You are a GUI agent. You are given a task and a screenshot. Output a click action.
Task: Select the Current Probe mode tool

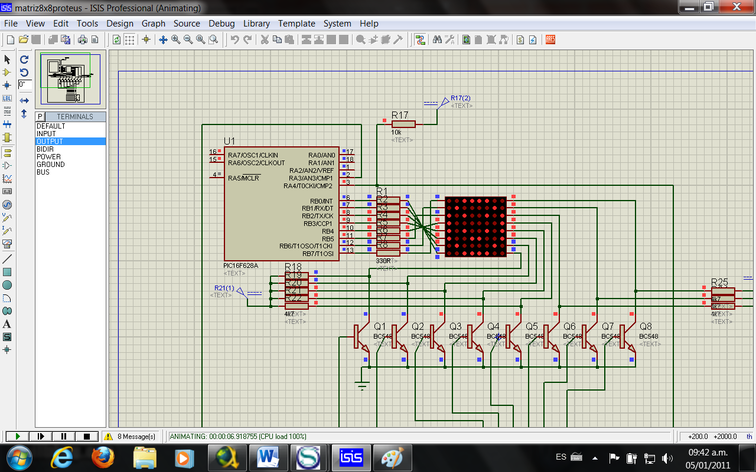[x=7, y=230]
